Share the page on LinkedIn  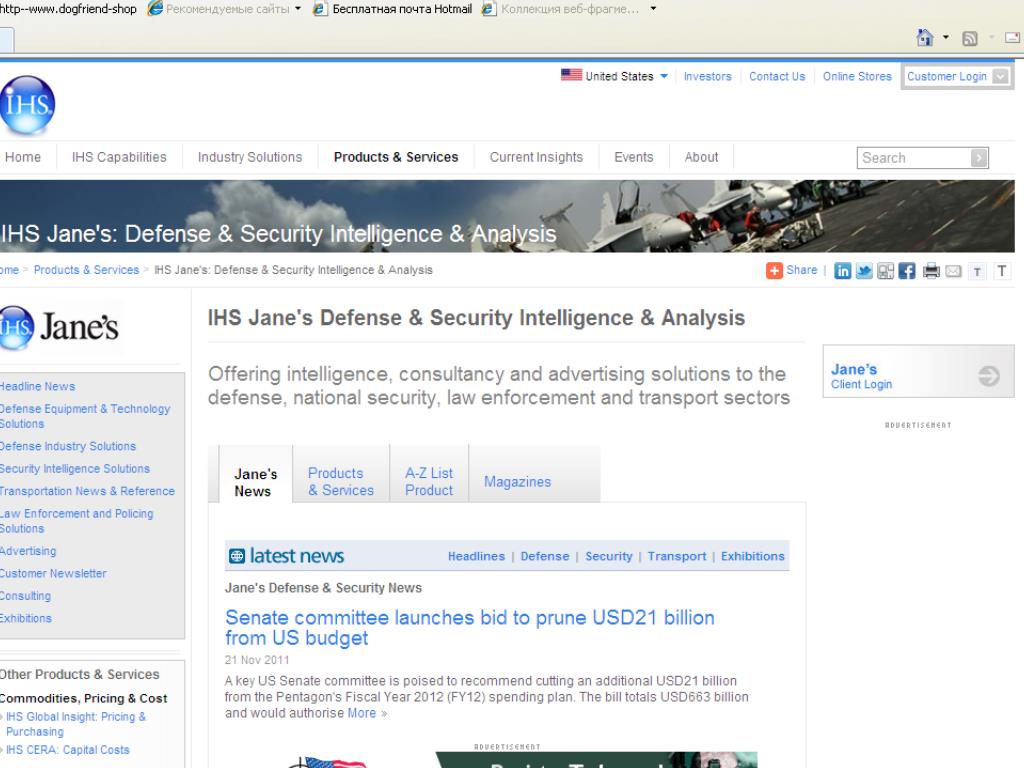pos(842,270)
